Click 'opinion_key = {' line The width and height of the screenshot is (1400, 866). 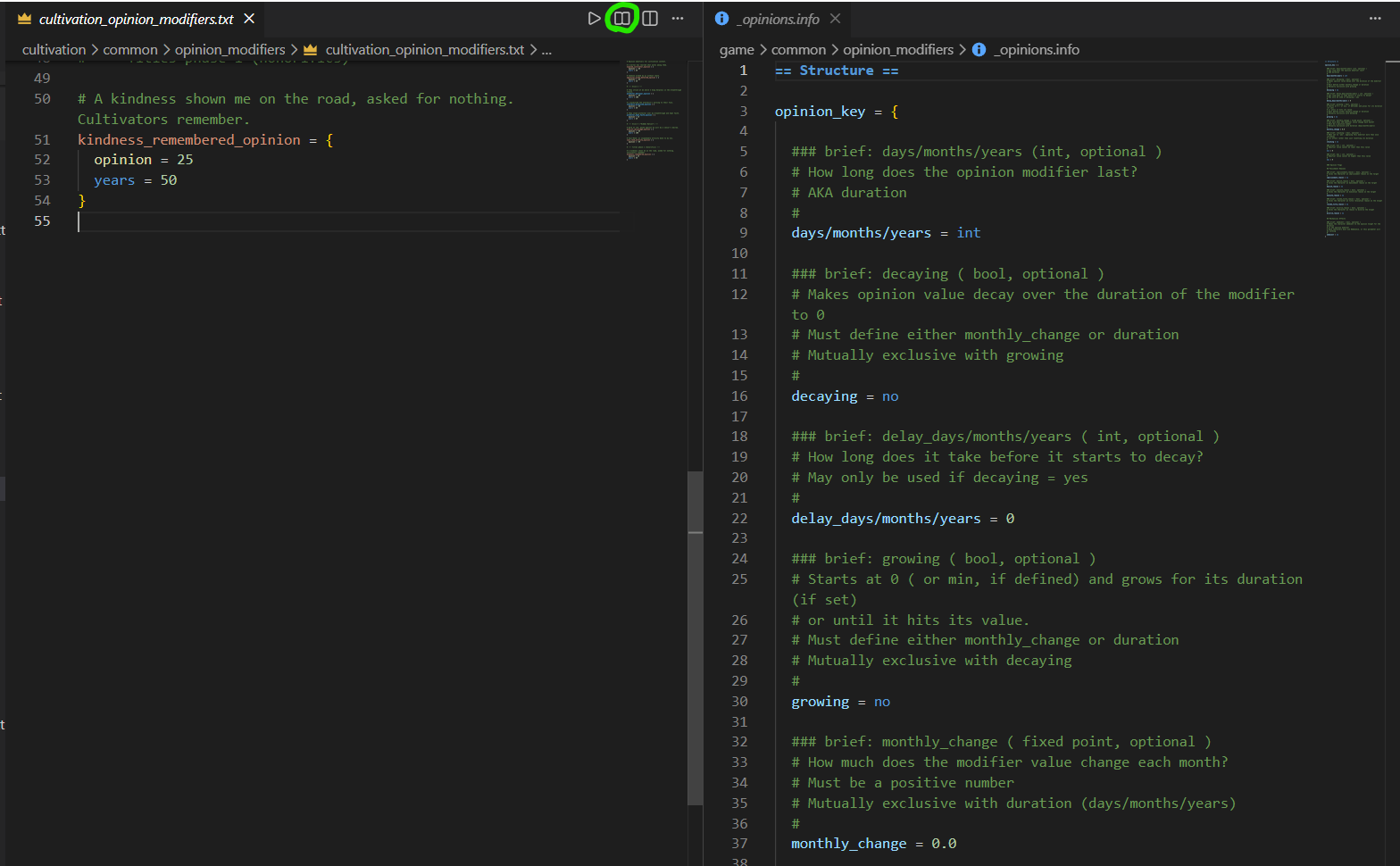837,112
